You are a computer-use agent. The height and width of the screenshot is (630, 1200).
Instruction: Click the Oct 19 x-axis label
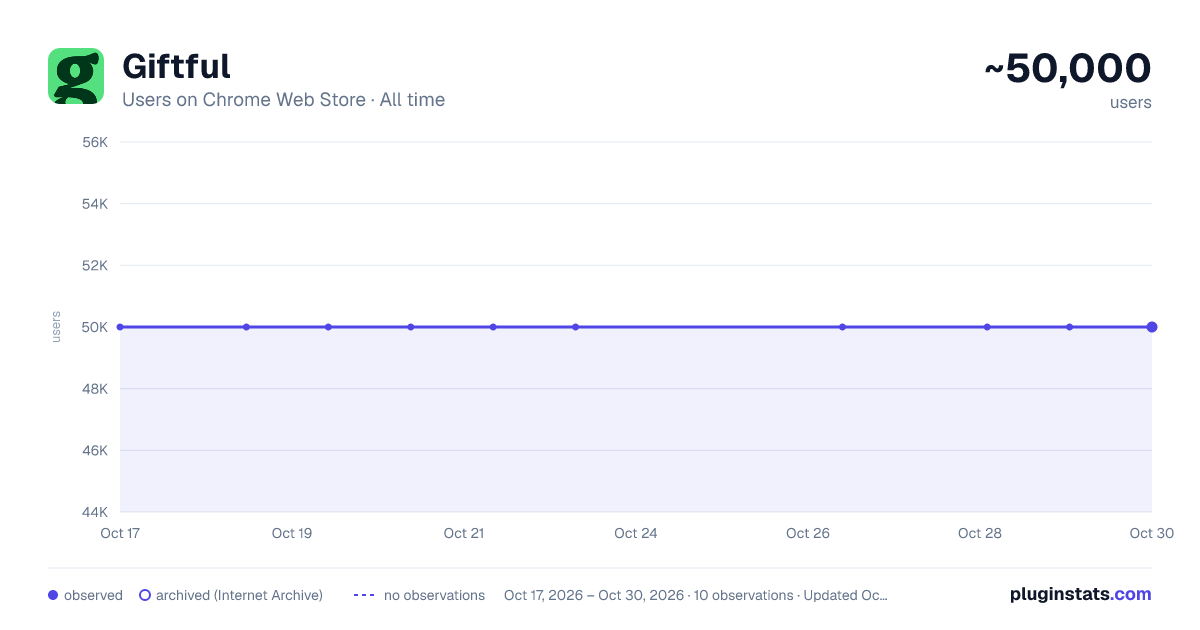point(292,533)
